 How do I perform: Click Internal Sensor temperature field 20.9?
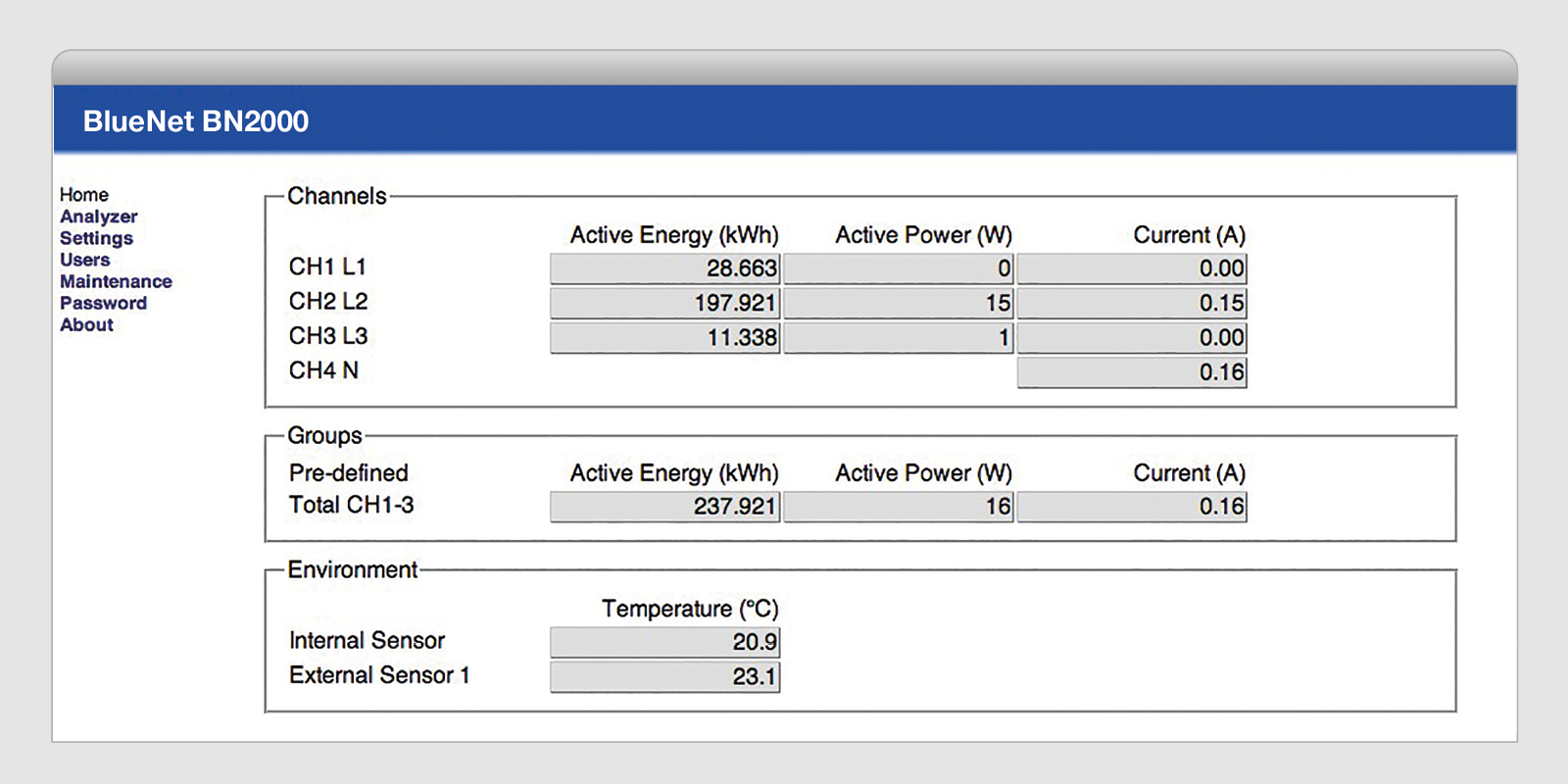click(665, 642)
